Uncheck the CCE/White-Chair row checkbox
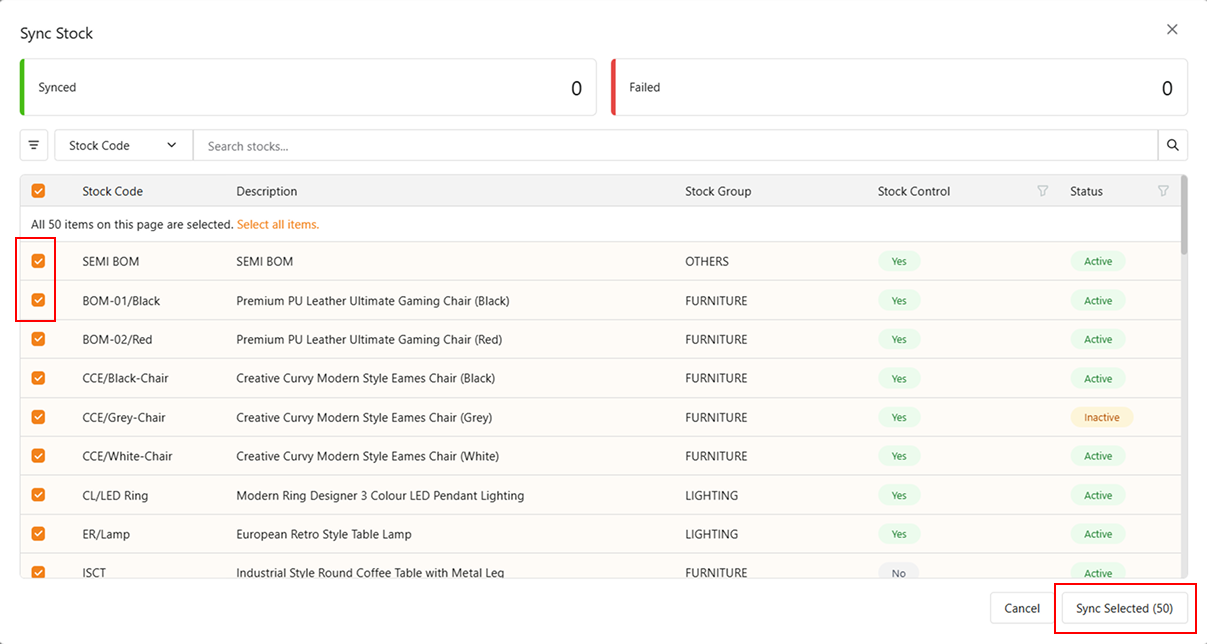This screenshot has height=644, width=1207. (x=38, y=456)
